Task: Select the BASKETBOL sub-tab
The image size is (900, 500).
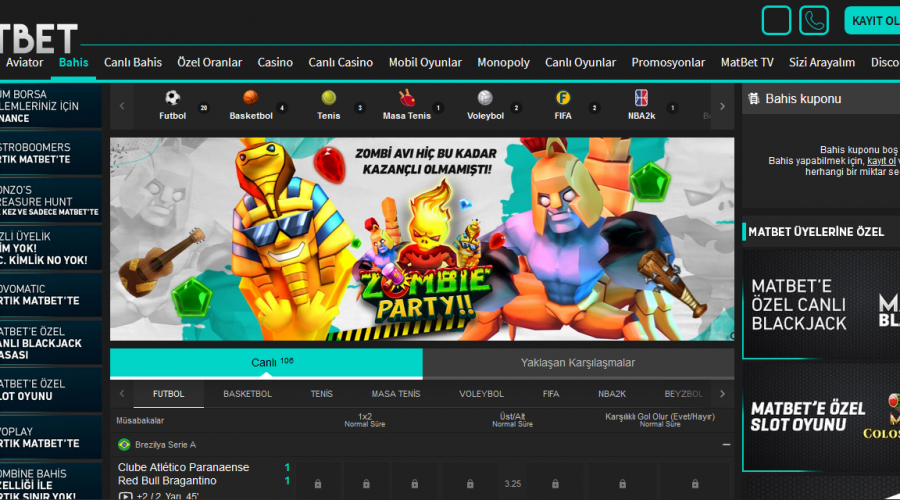Action: (247, 394)
